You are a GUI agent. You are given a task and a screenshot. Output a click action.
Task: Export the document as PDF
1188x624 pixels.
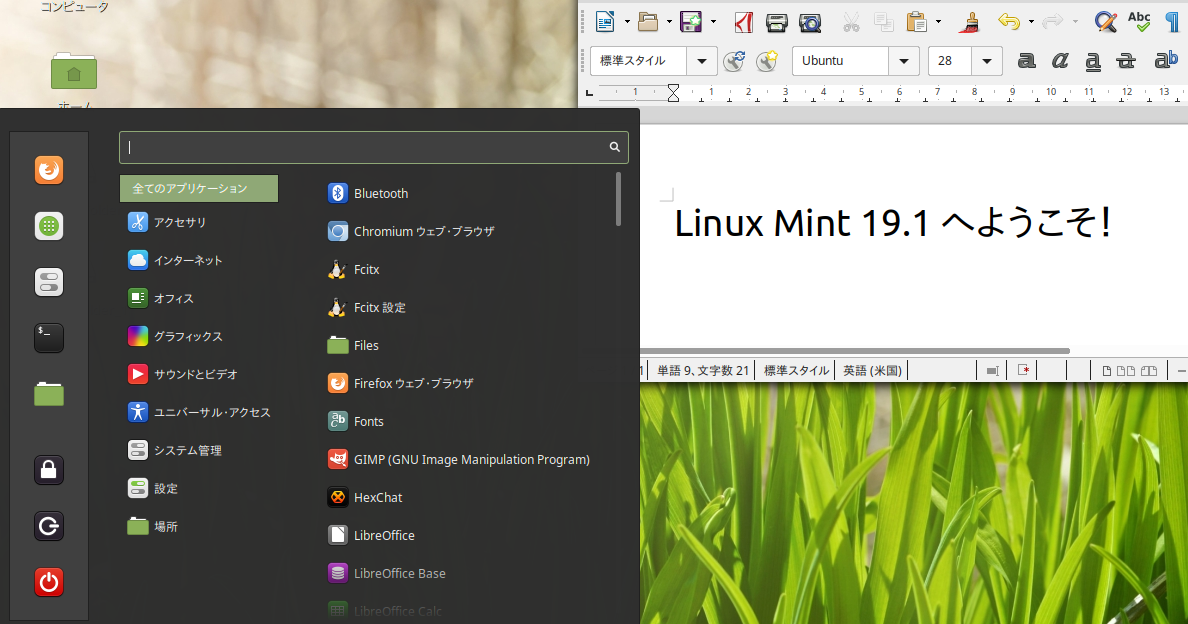click(743, 22)
